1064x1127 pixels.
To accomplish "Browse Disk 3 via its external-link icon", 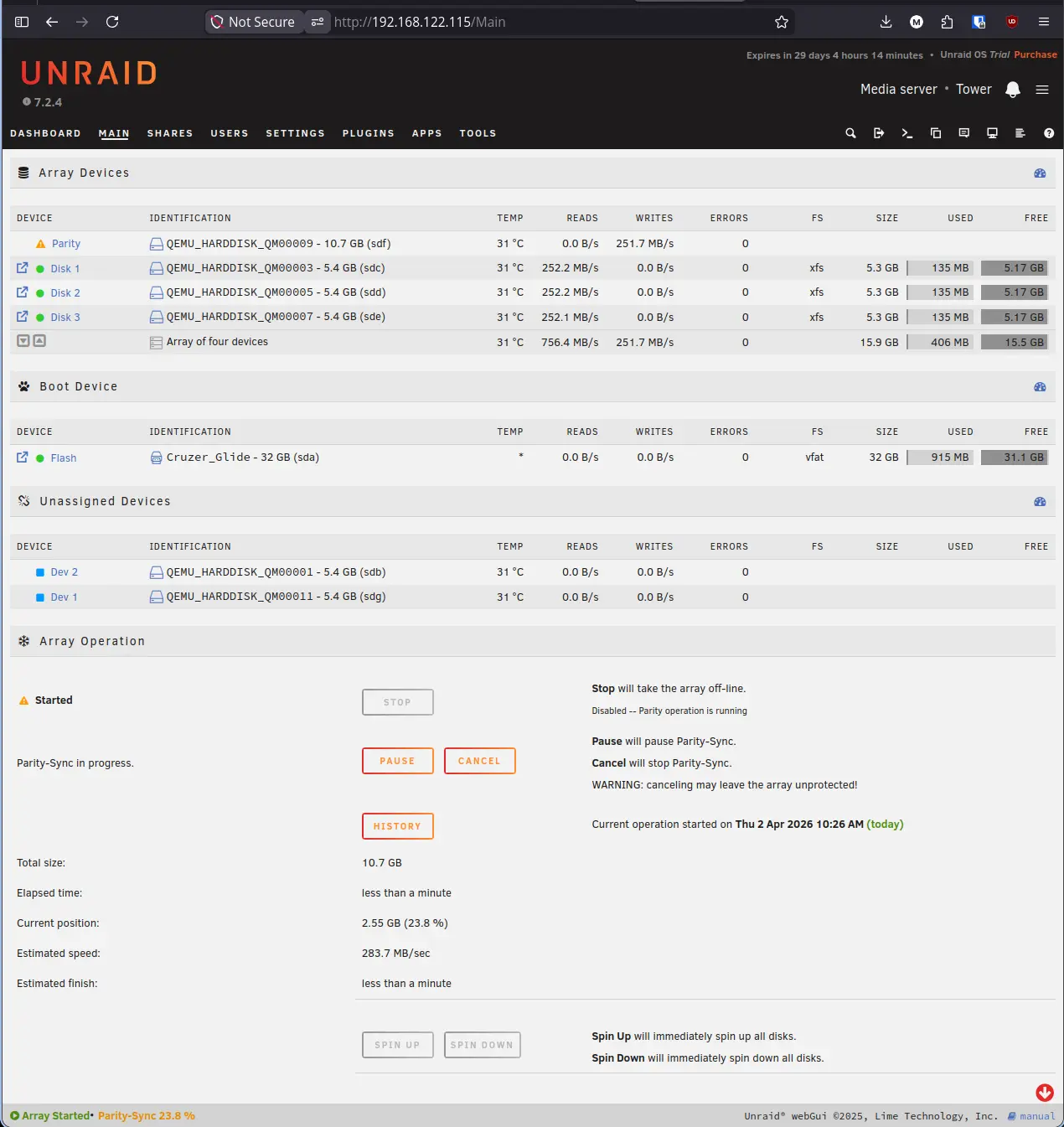I will pos(23,317).
